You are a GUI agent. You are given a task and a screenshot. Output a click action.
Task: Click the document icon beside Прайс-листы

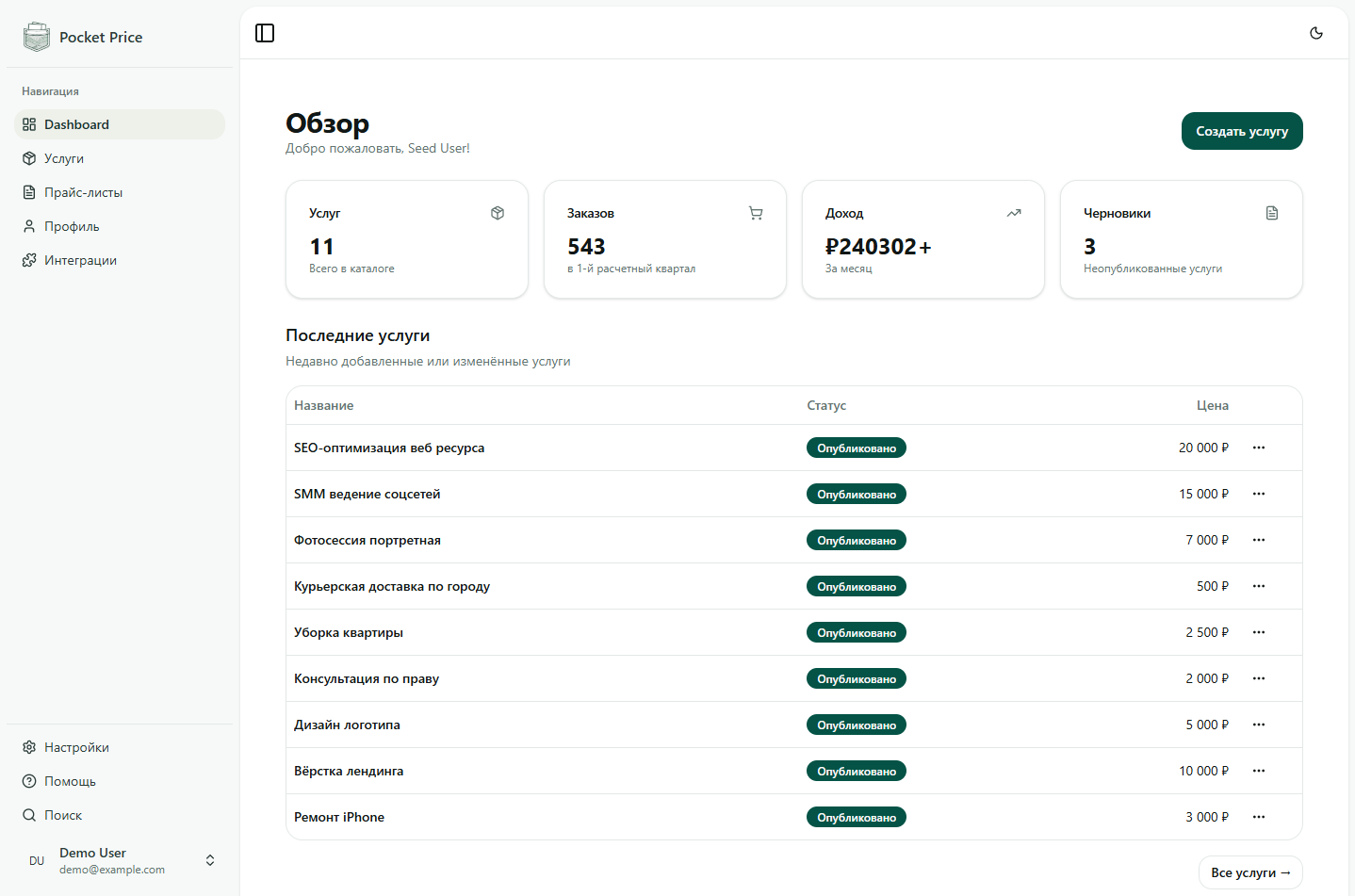(x=28, y=192)
